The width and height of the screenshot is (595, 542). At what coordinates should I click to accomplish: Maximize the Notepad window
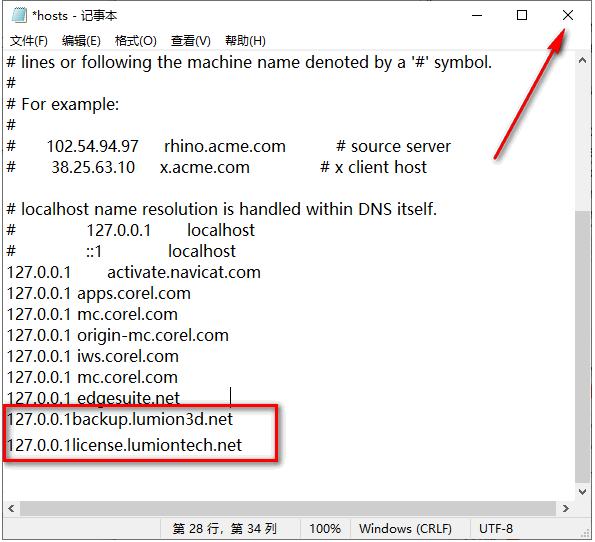click(522, 16)
